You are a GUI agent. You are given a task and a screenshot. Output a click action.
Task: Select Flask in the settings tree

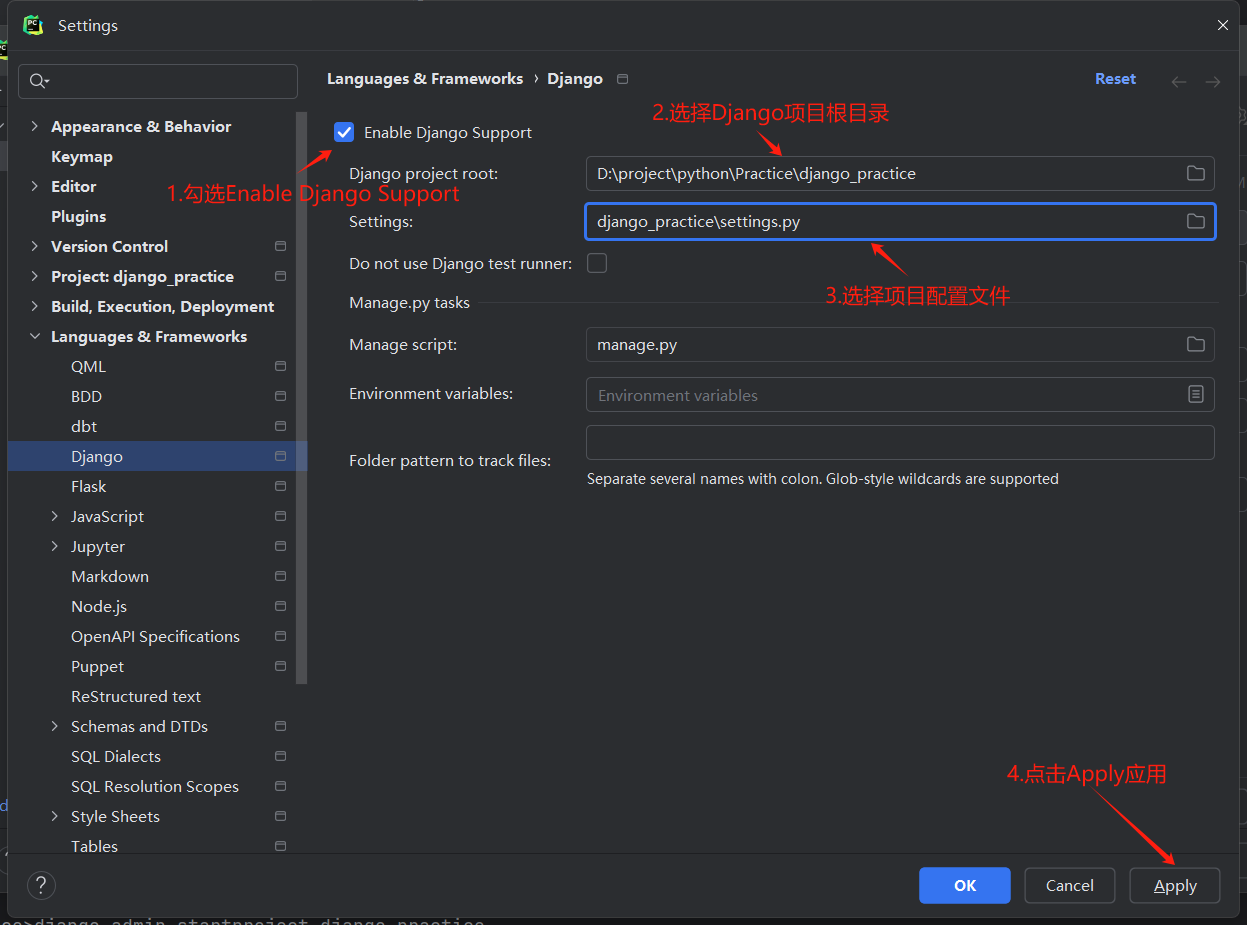[x=89, y=486]
